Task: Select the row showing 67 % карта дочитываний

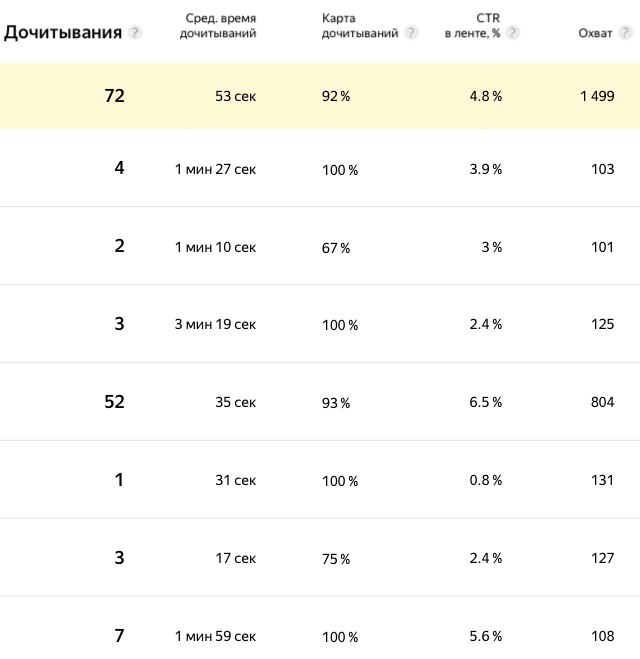Action: pos(320,245)
